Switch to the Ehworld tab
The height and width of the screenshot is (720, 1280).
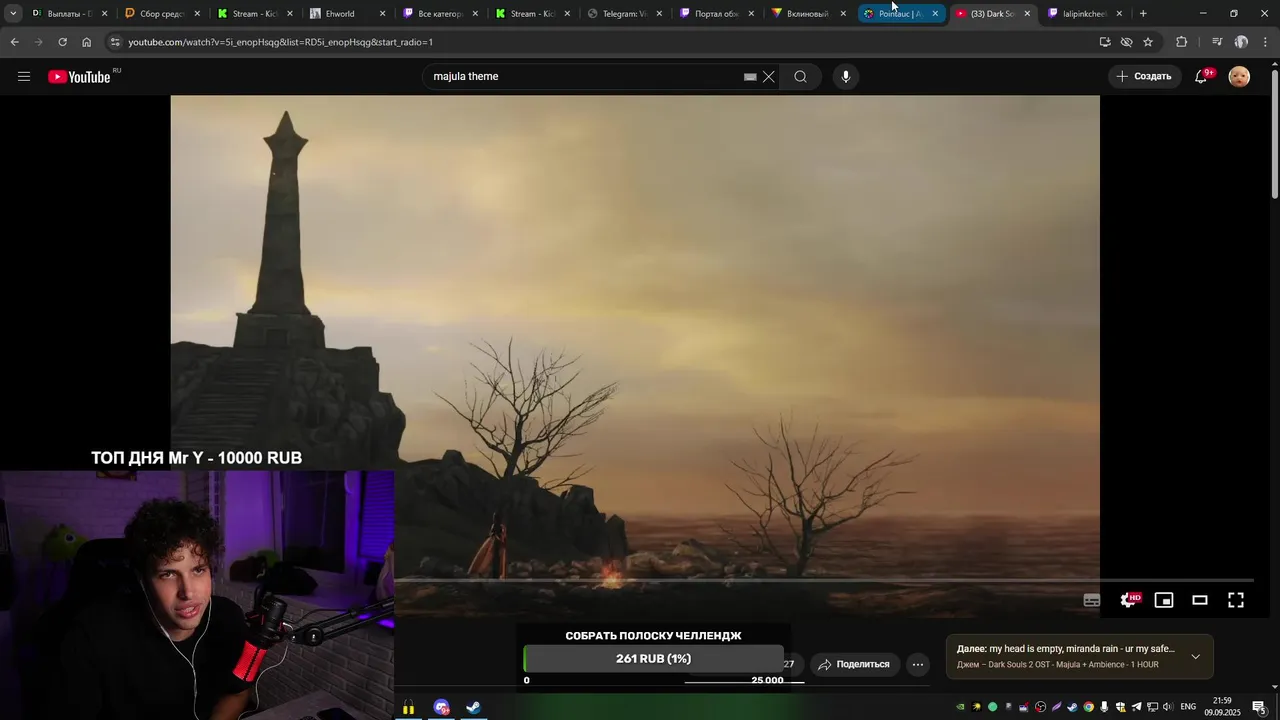(347, 14)
